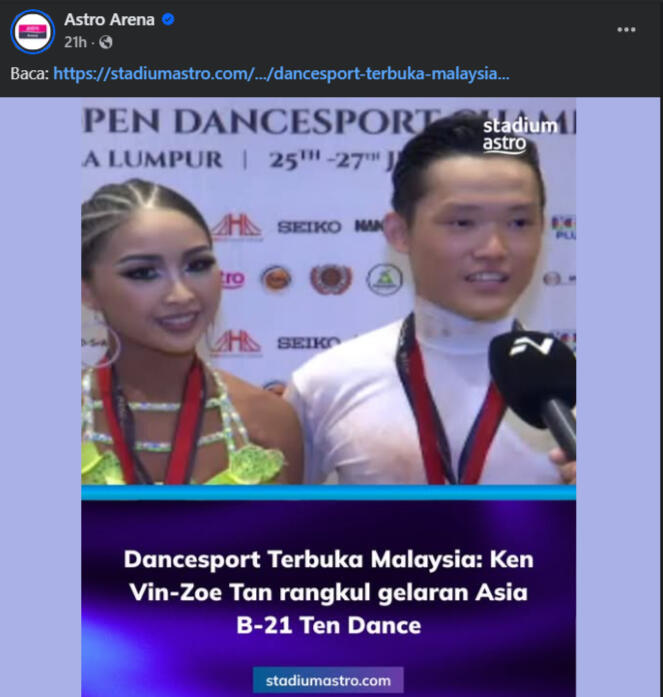Click the stadiumastro.com label on the image
This screenshot has width=663, height=697.
328,681
